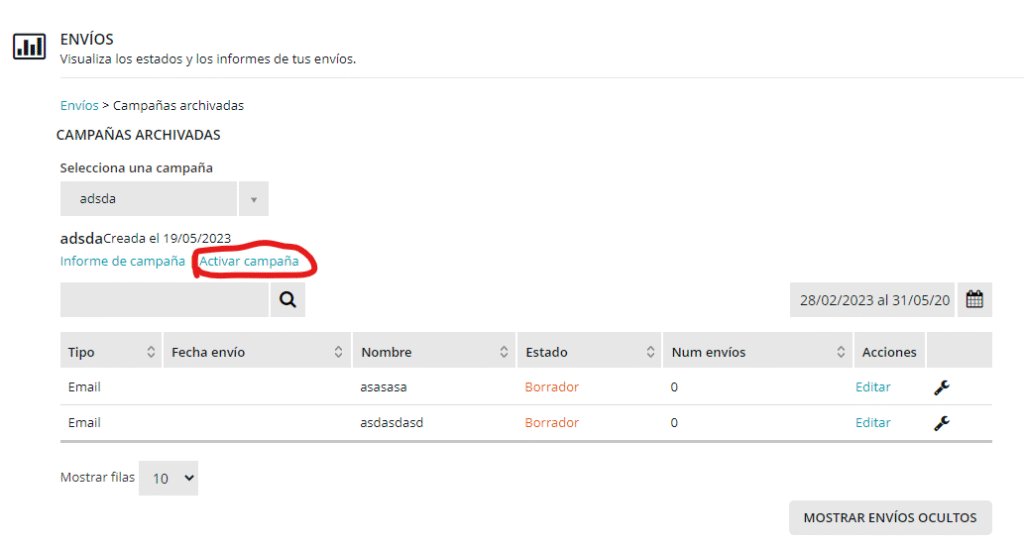Viewport: 1024px width, 548px height.
Task: Sort table by Fecha envío arrows
Action: (338, 352)
